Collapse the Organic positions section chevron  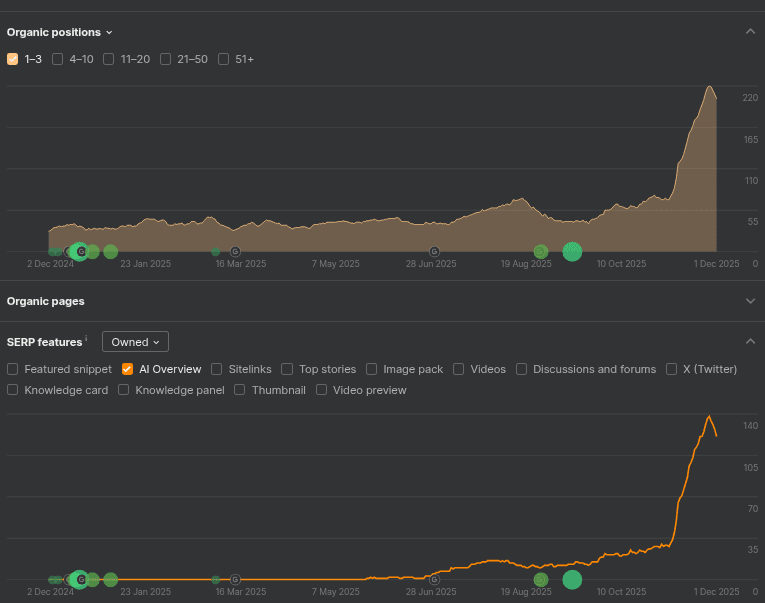(750, 32)
